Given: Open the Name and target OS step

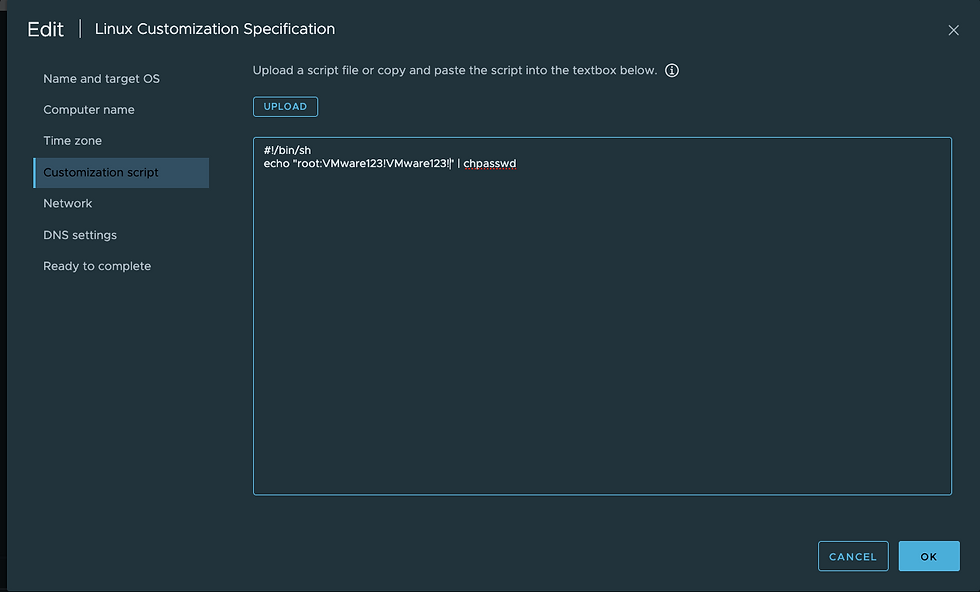Looking at the screenshot, I should pos(101,79).
